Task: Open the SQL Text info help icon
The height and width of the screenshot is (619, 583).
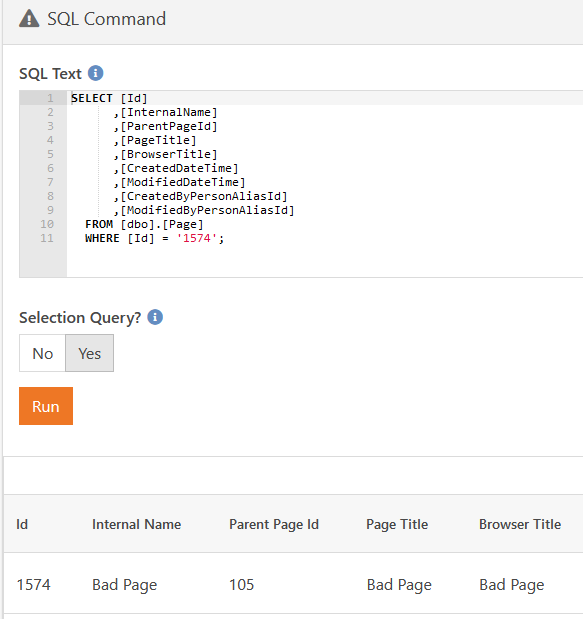Action: pos(96,73)
